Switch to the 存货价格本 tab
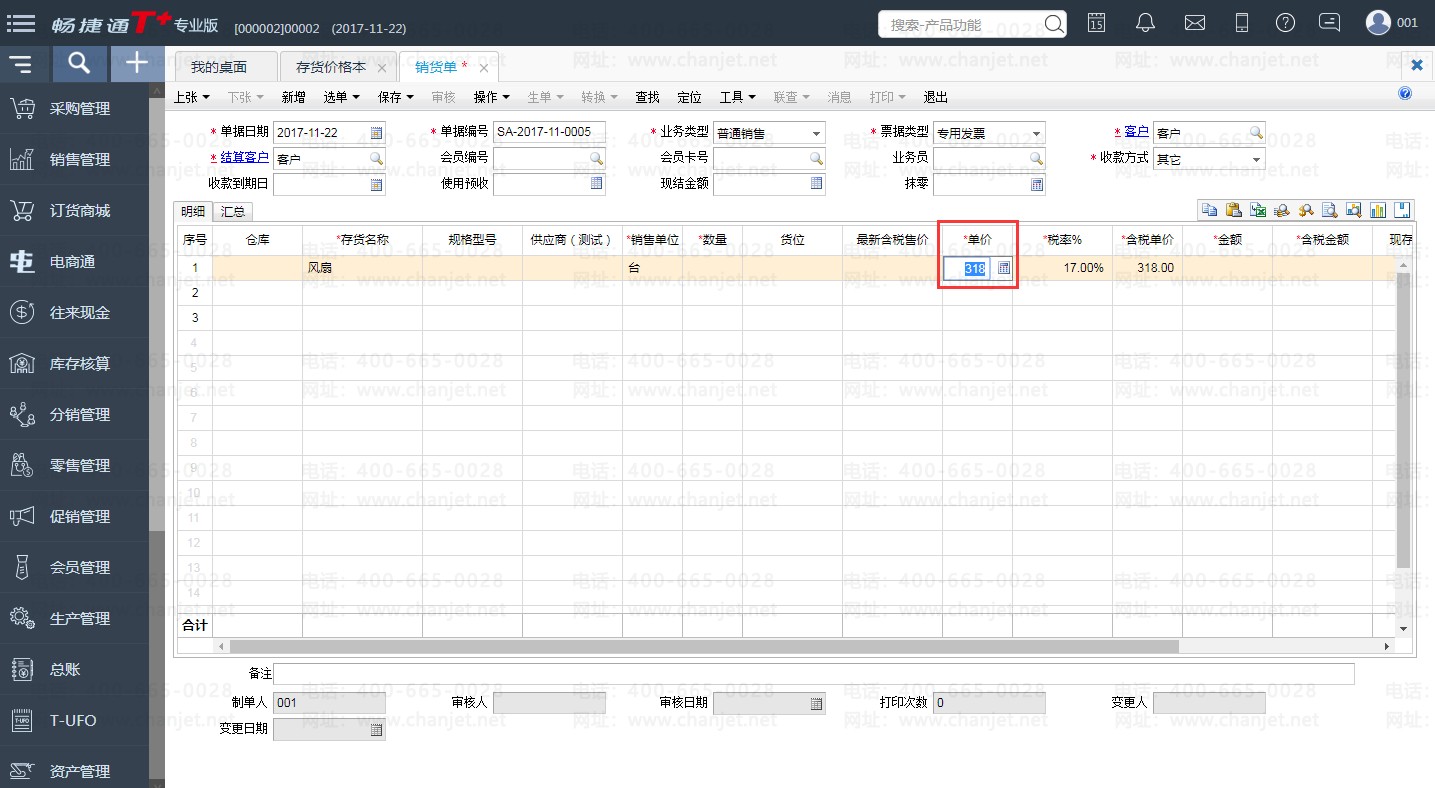 [x=331, y=67]
